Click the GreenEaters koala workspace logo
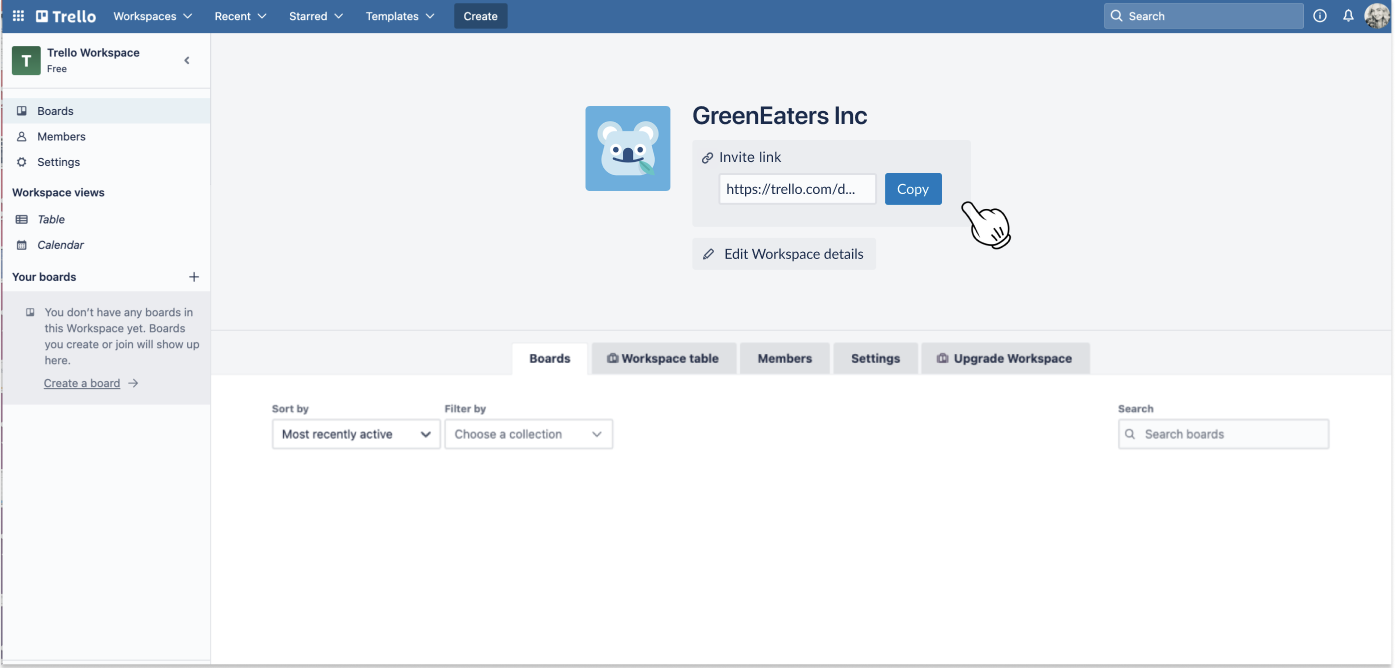 [x=627, y=148]
